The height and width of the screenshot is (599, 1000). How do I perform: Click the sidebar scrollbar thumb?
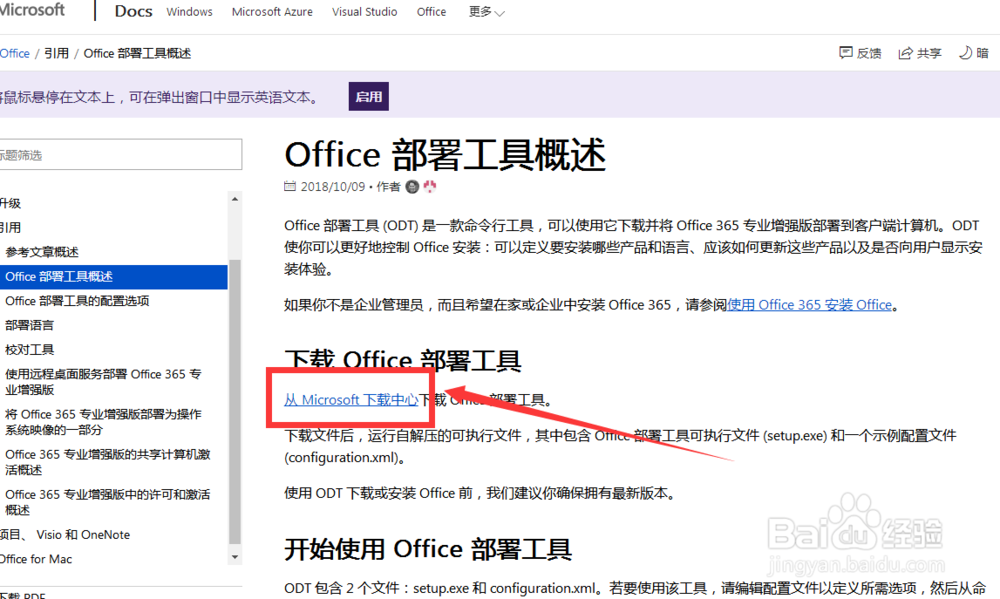235,402
